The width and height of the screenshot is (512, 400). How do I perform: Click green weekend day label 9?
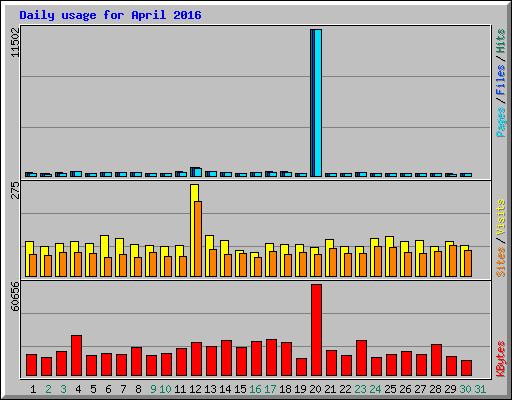pos(153,389)
